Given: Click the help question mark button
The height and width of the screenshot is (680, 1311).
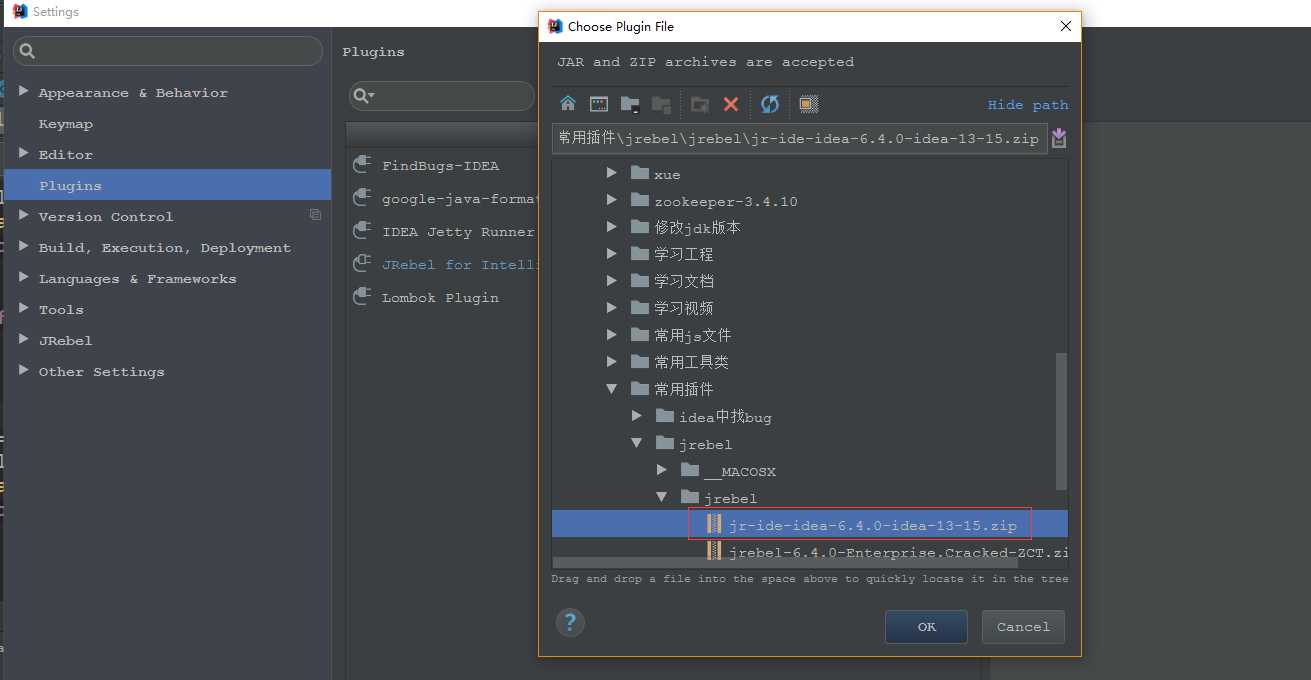Looking at the screenshot, I should pyautogui.click(x=570, y=623).
